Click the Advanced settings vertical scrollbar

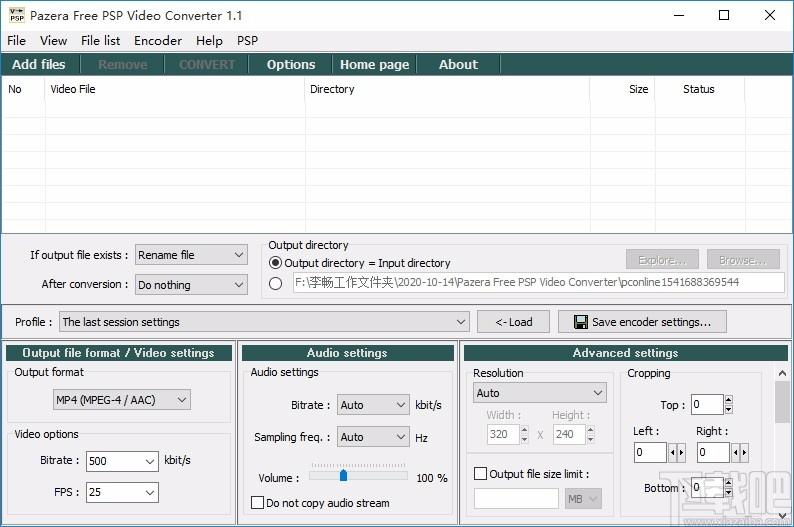point(782,402)
